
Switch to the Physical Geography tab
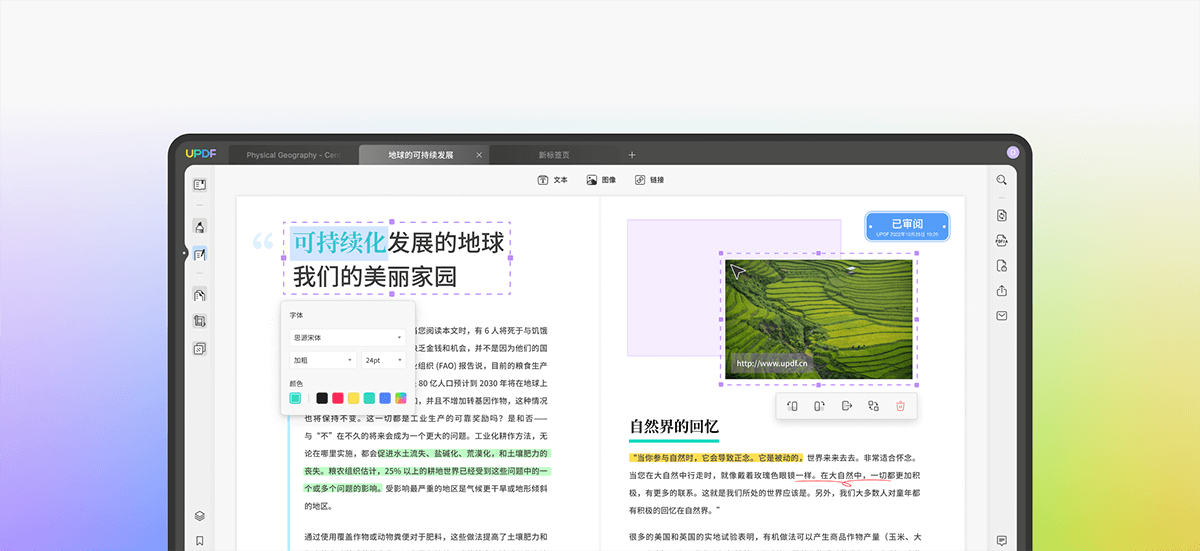[x=294, y=155]
